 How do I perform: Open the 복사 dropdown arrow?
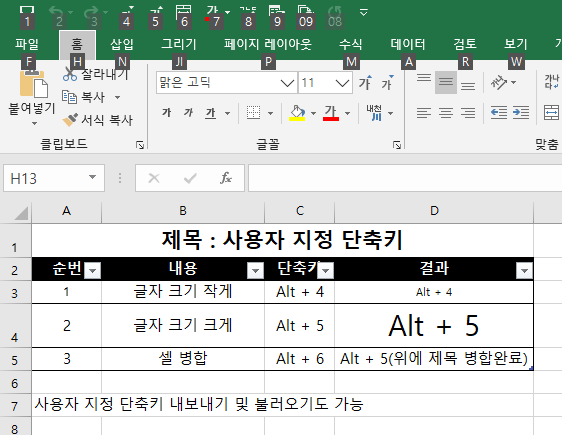point(117,97)
